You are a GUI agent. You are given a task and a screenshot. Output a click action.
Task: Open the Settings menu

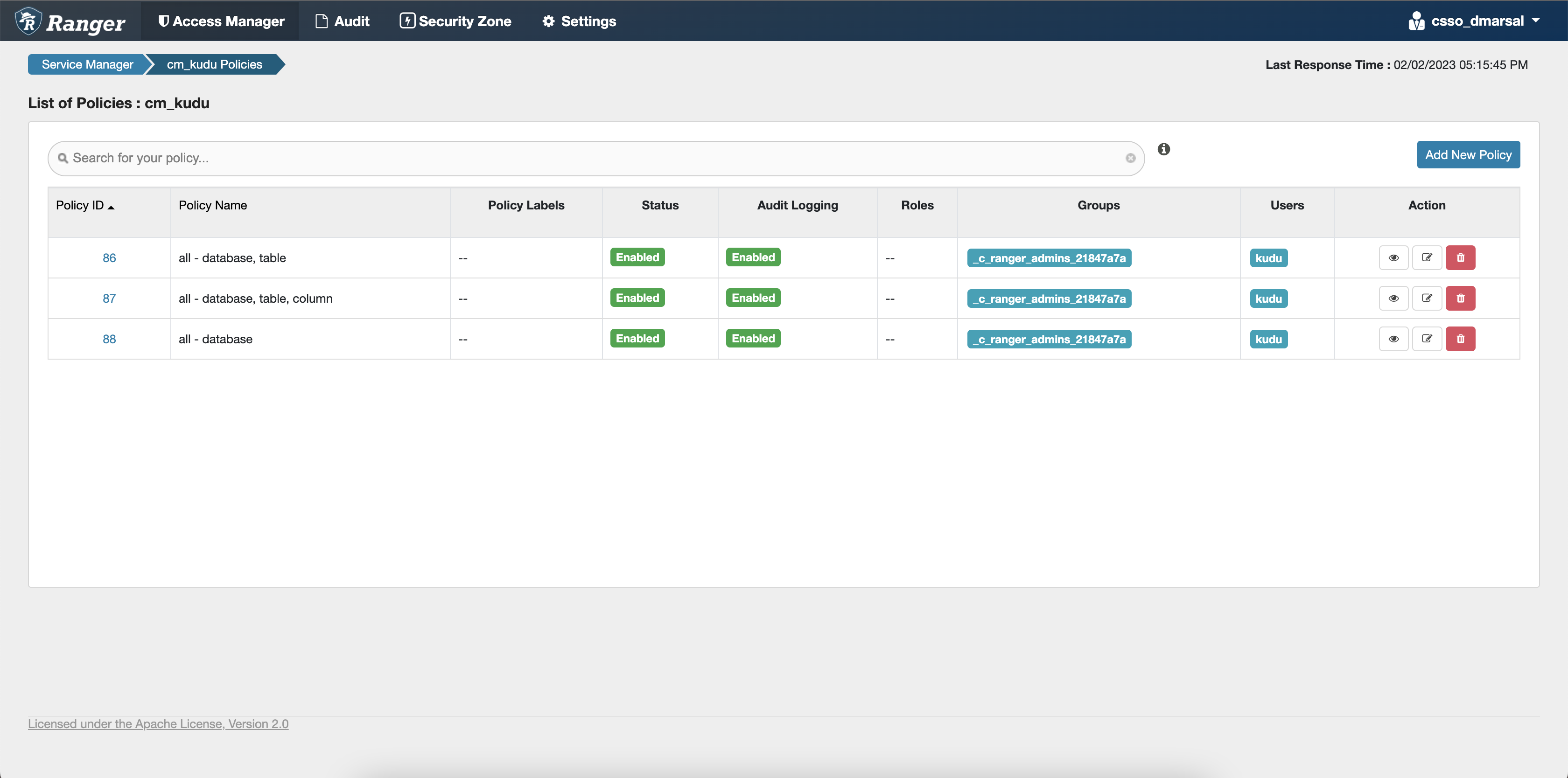(579, 21)
